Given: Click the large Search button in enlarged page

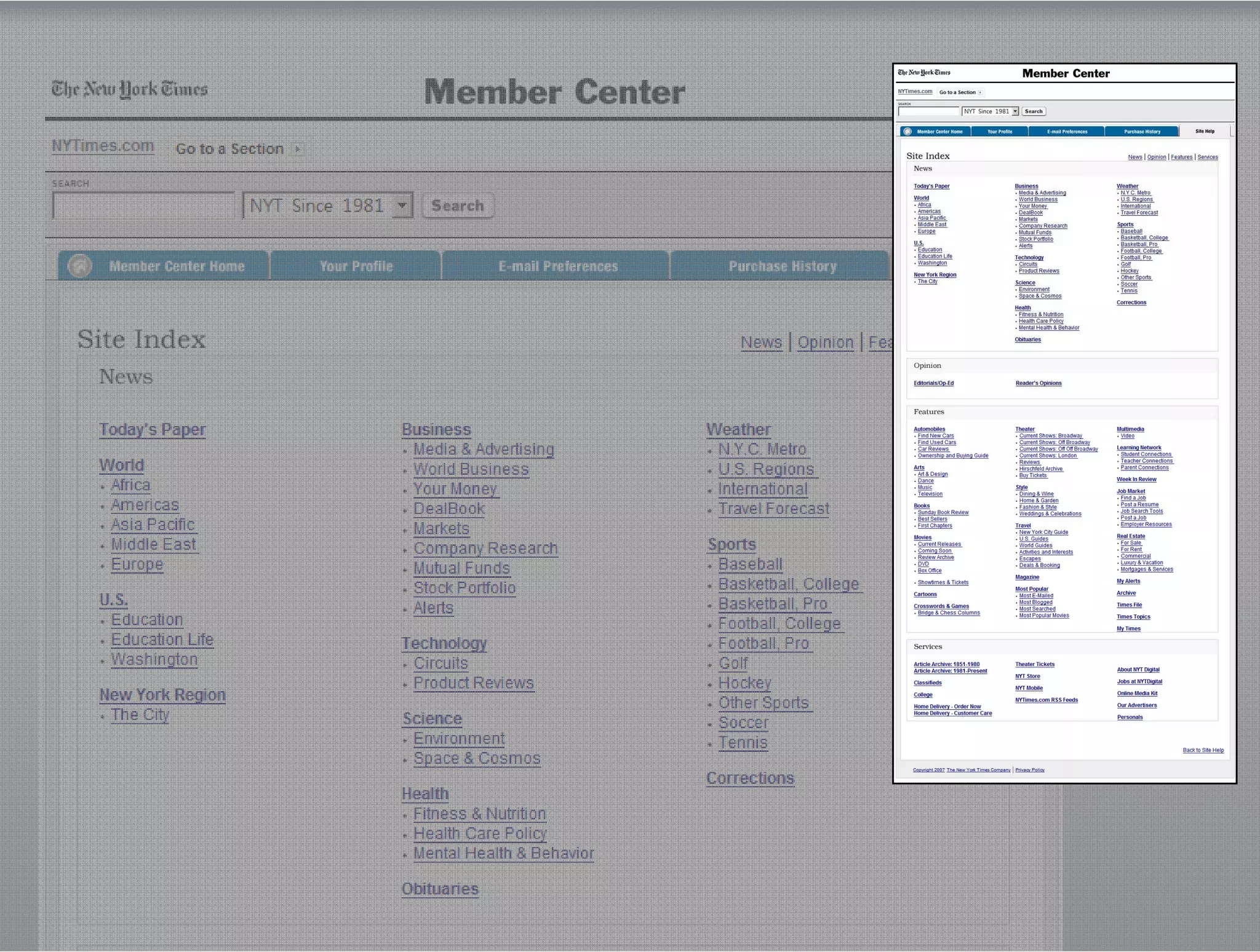Looking at the screenshot, I should [458, 205].
